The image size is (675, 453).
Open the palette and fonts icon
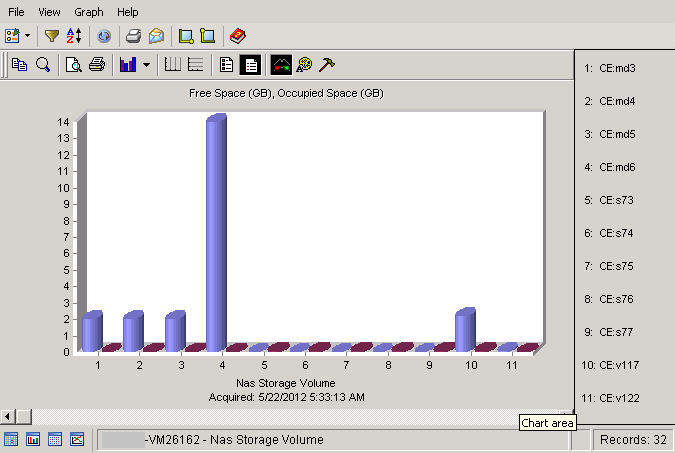pyautogui.click(x=304, y=65)
